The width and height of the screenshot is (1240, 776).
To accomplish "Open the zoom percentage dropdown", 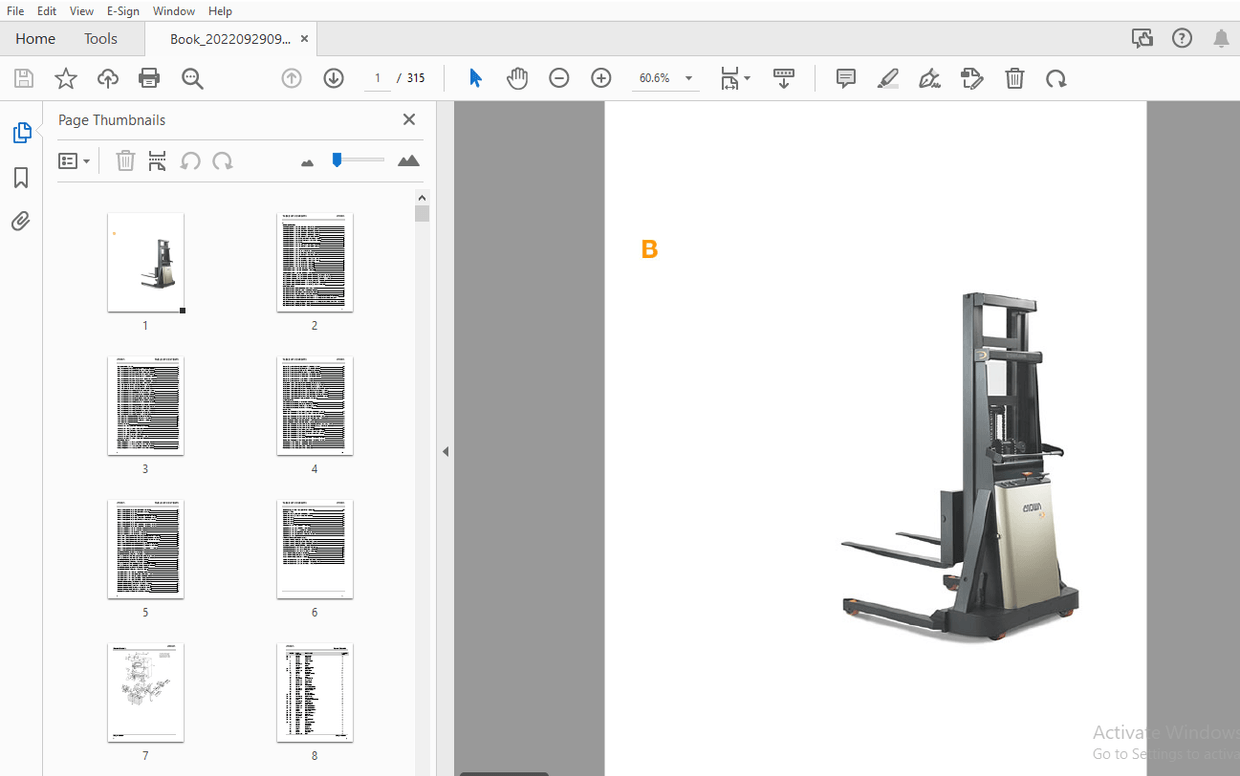I will tap(688, 77).
